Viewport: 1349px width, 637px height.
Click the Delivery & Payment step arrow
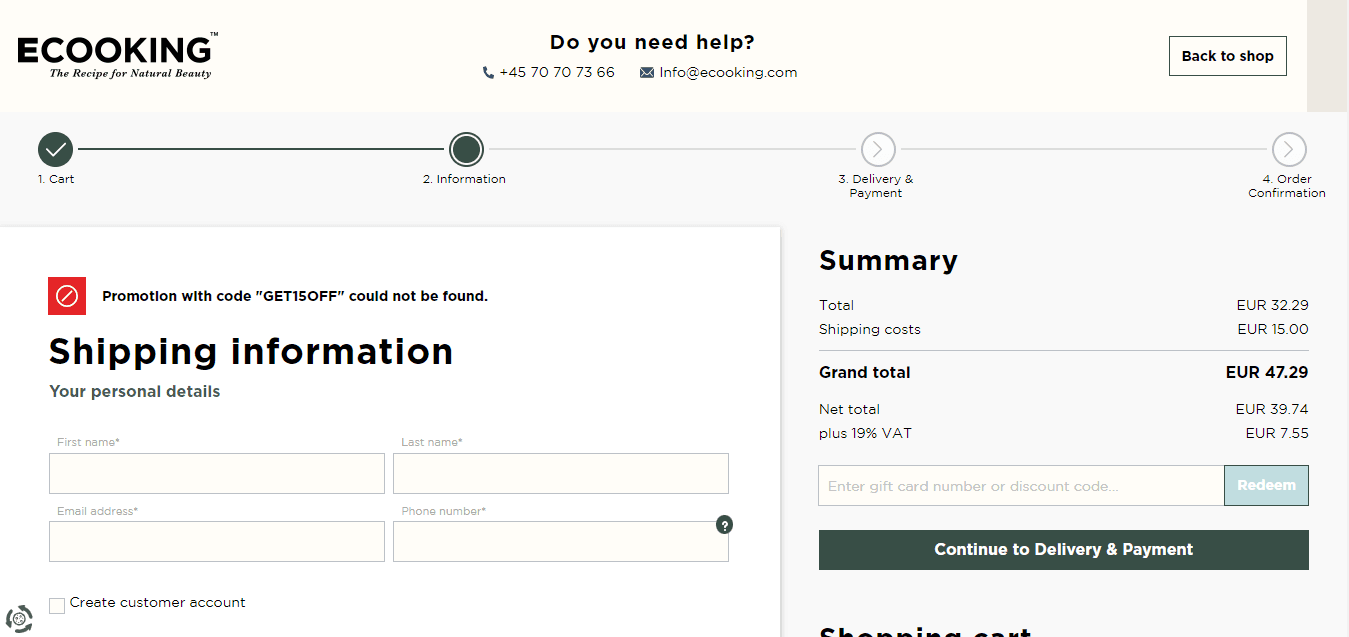click(x=877, y=150)
